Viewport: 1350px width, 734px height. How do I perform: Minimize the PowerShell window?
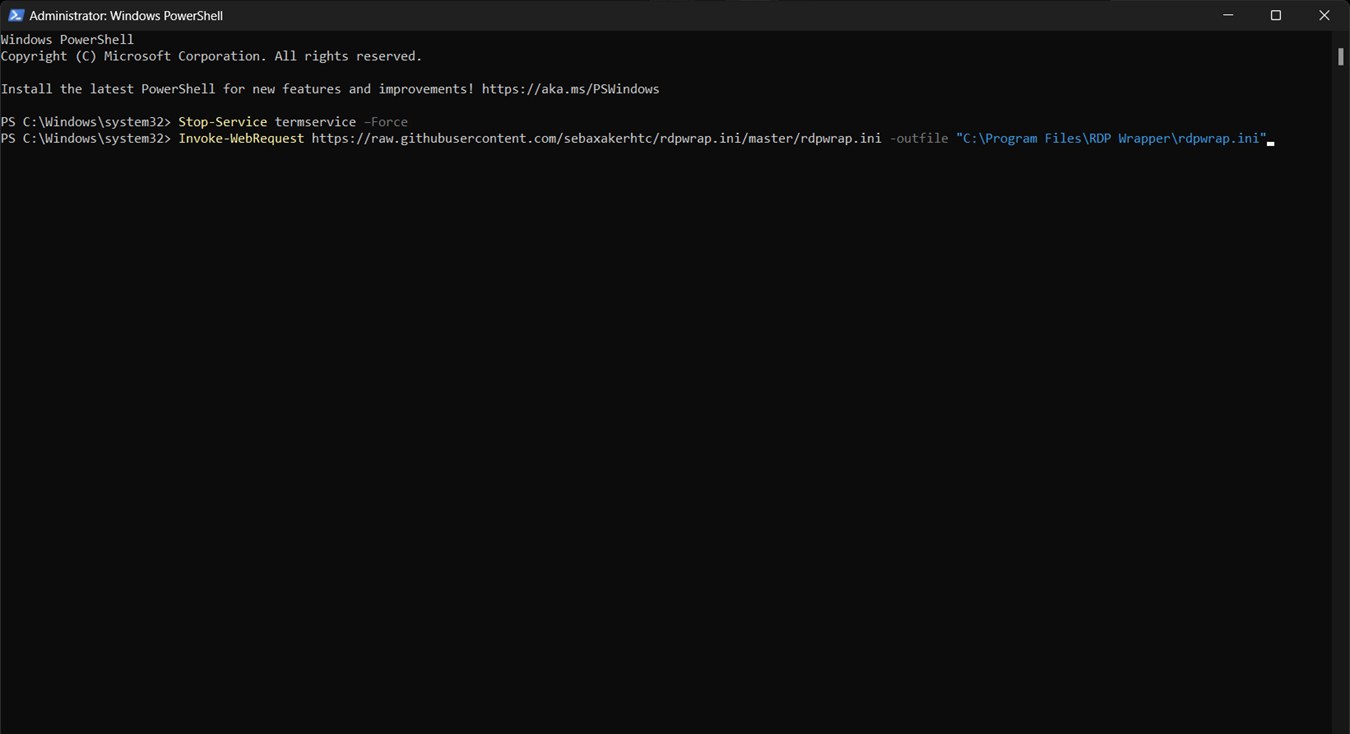(x=1228, y=15)
